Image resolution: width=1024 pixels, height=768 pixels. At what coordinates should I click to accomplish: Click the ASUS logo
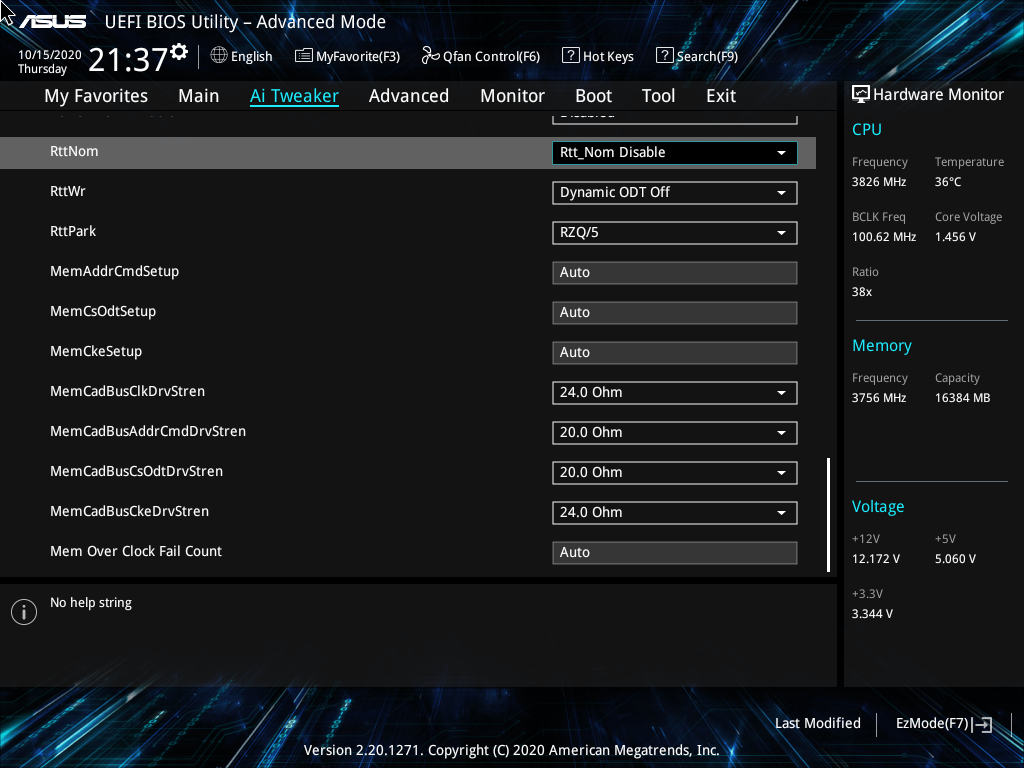[52, 22]
